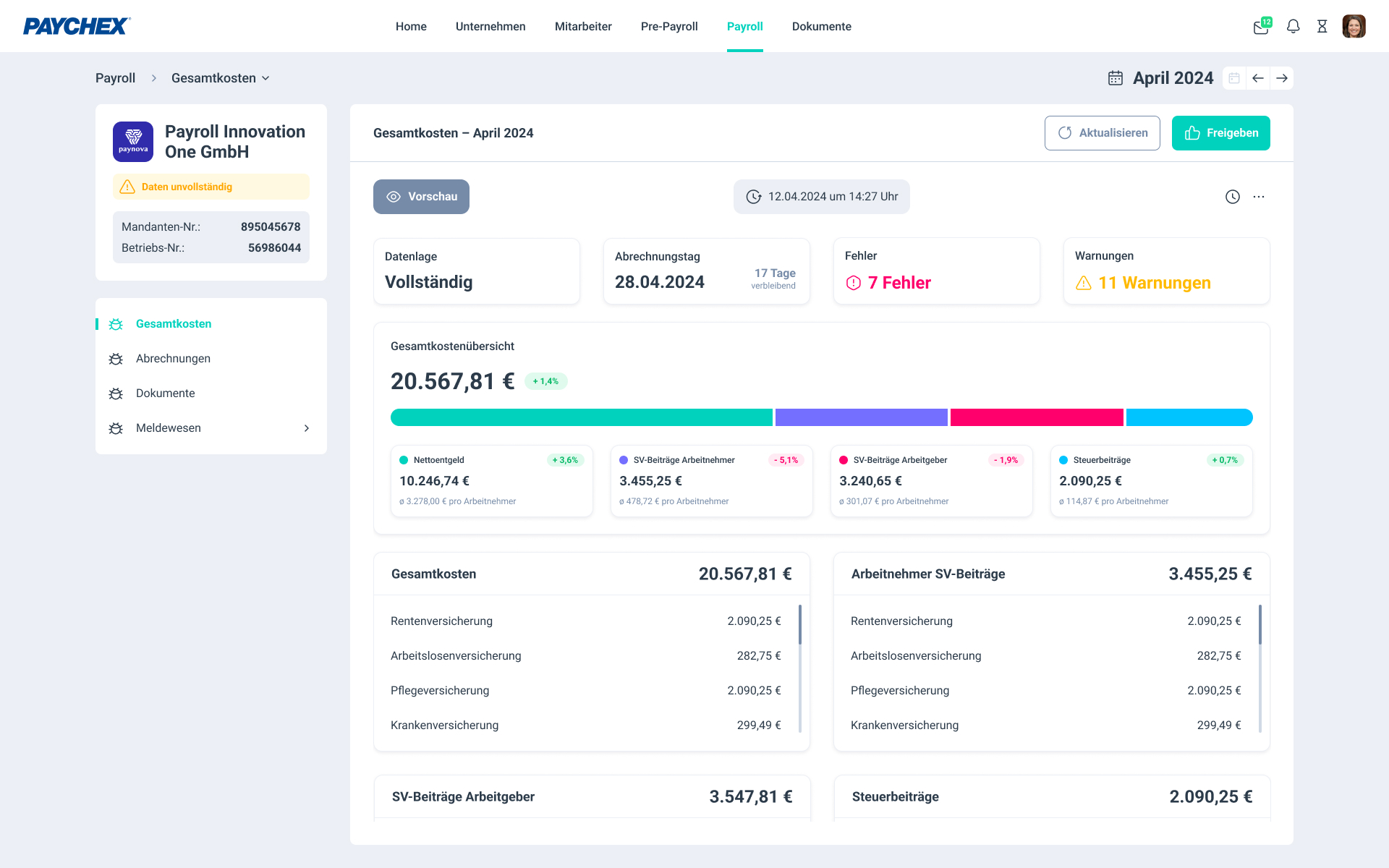1389x868 pixels.
Task: Click the hourglass icon in header
Action: (1322, 27)
